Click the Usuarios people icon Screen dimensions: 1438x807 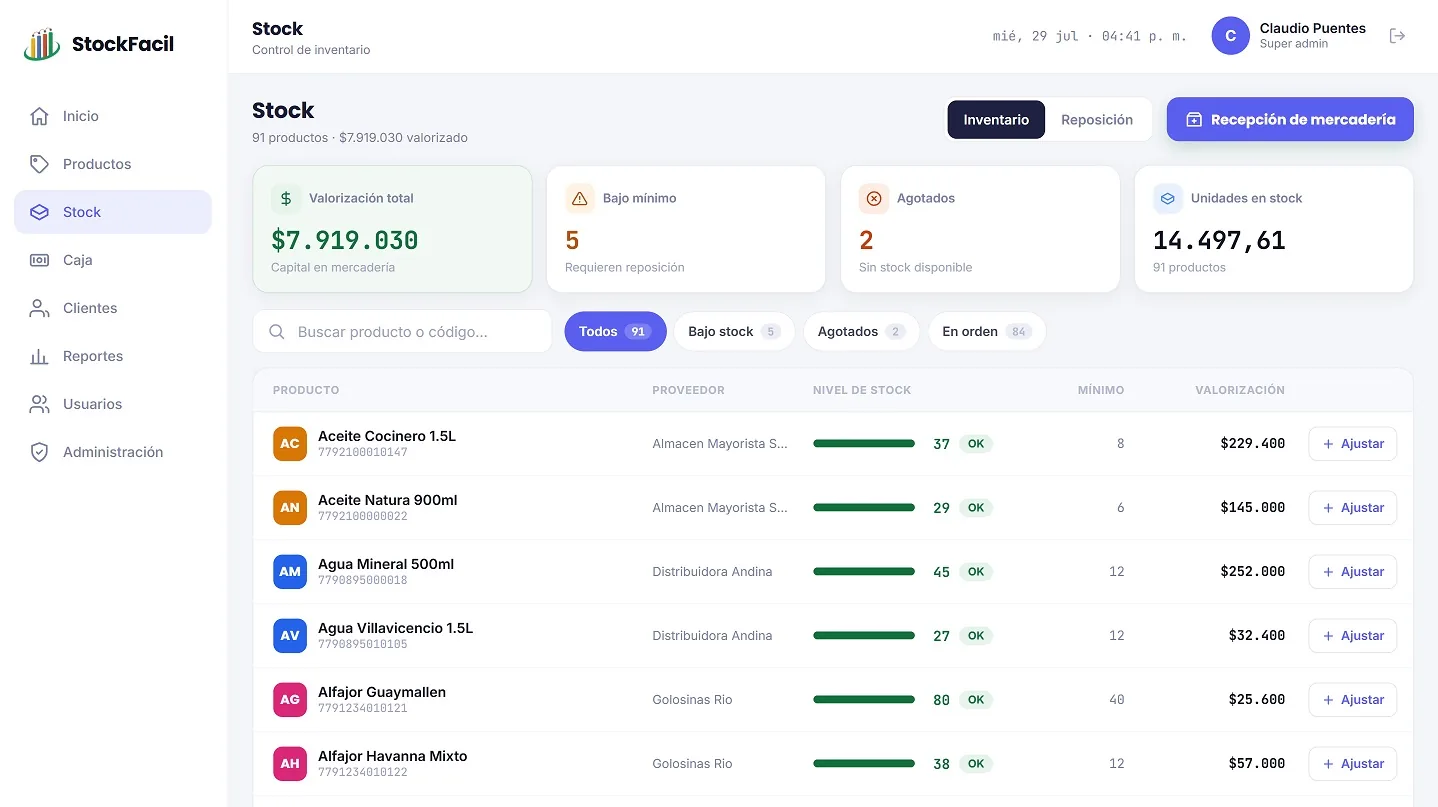click(x=39, y=404)
